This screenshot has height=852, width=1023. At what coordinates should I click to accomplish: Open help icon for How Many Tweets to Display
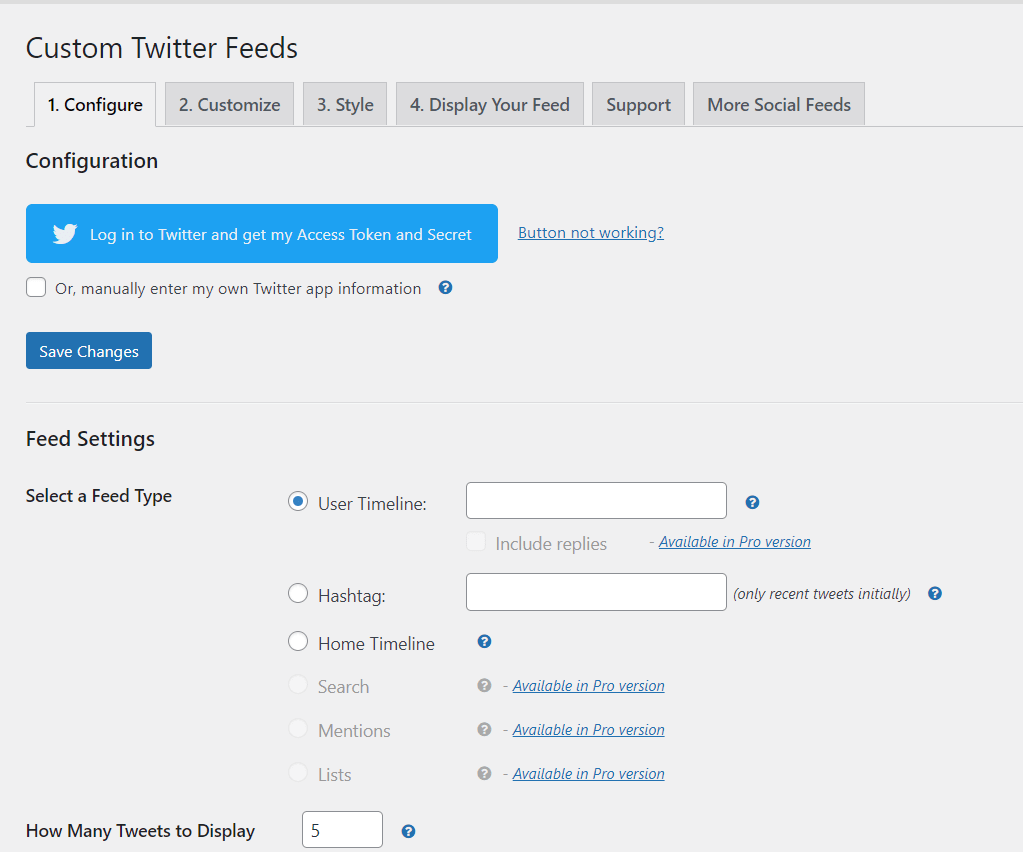click(408, 831)
